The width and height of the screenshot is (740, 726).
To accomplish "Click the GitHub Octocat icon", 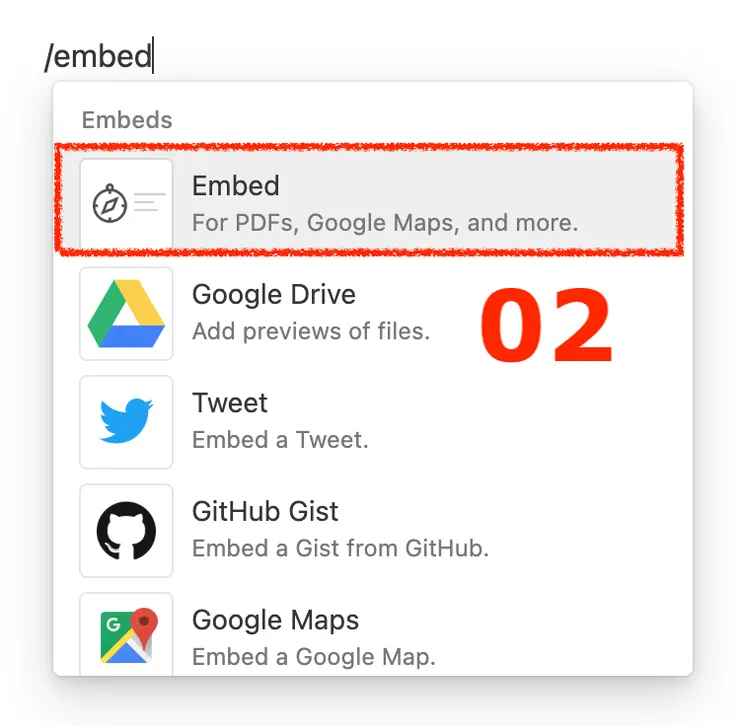I will pyautogui.click(x=126, y=531).
